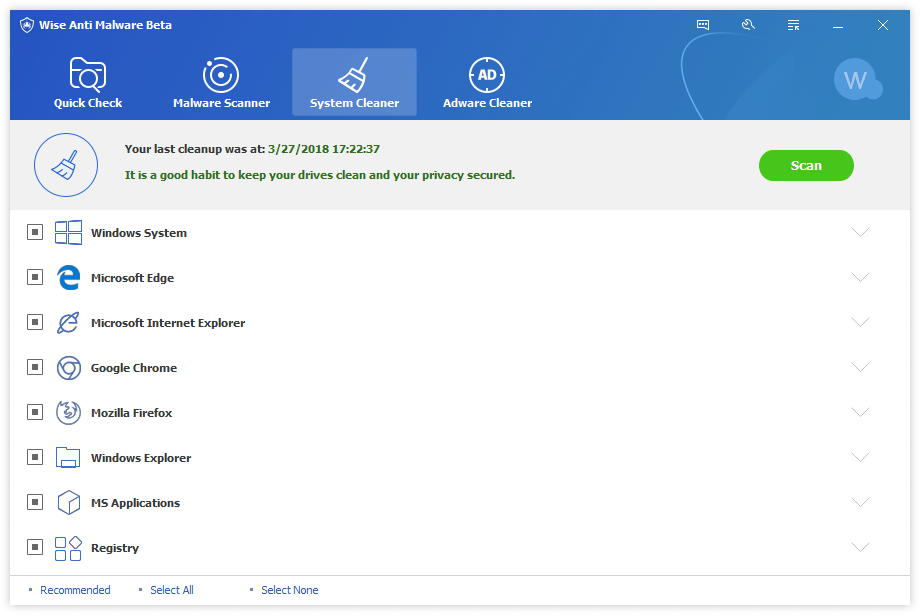The height and width of the screenshot is (615, 920).
Task: Expand the Google Chrome section chevron
Action: coord(860,367)
